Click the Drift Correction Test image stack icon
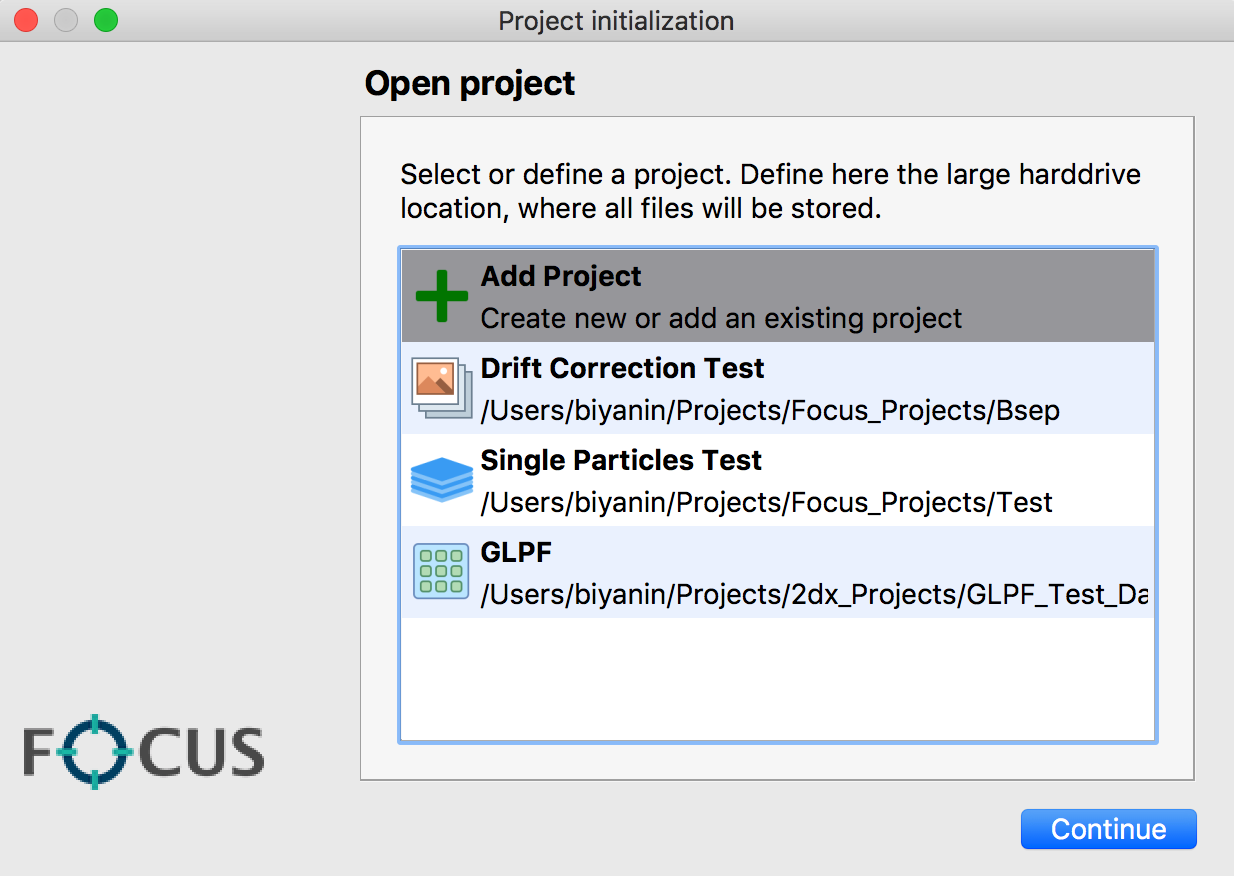This screenshot has height=876, width=1234. coord(441,388)
